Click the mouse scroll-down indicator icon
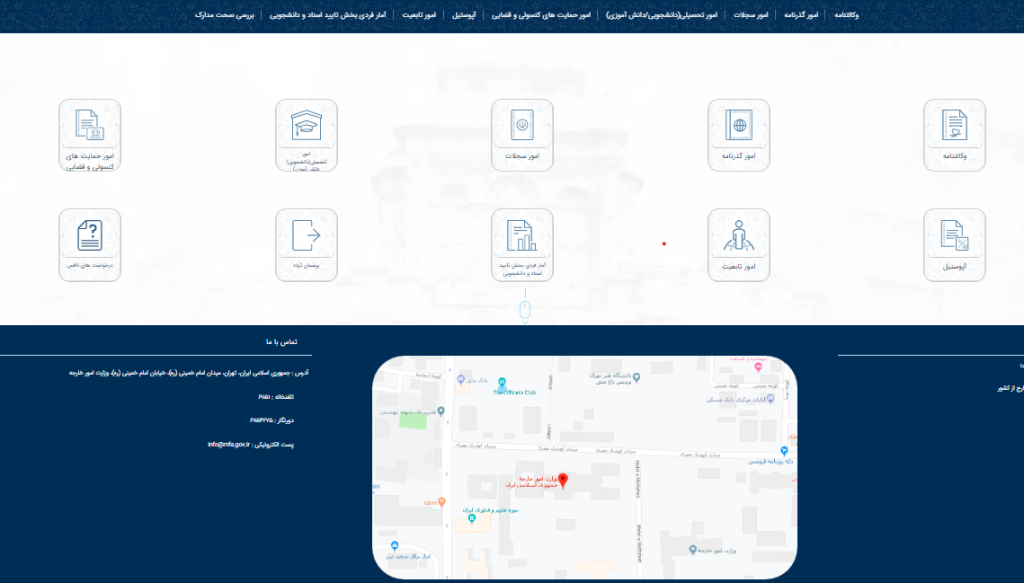 coord(524,311)
